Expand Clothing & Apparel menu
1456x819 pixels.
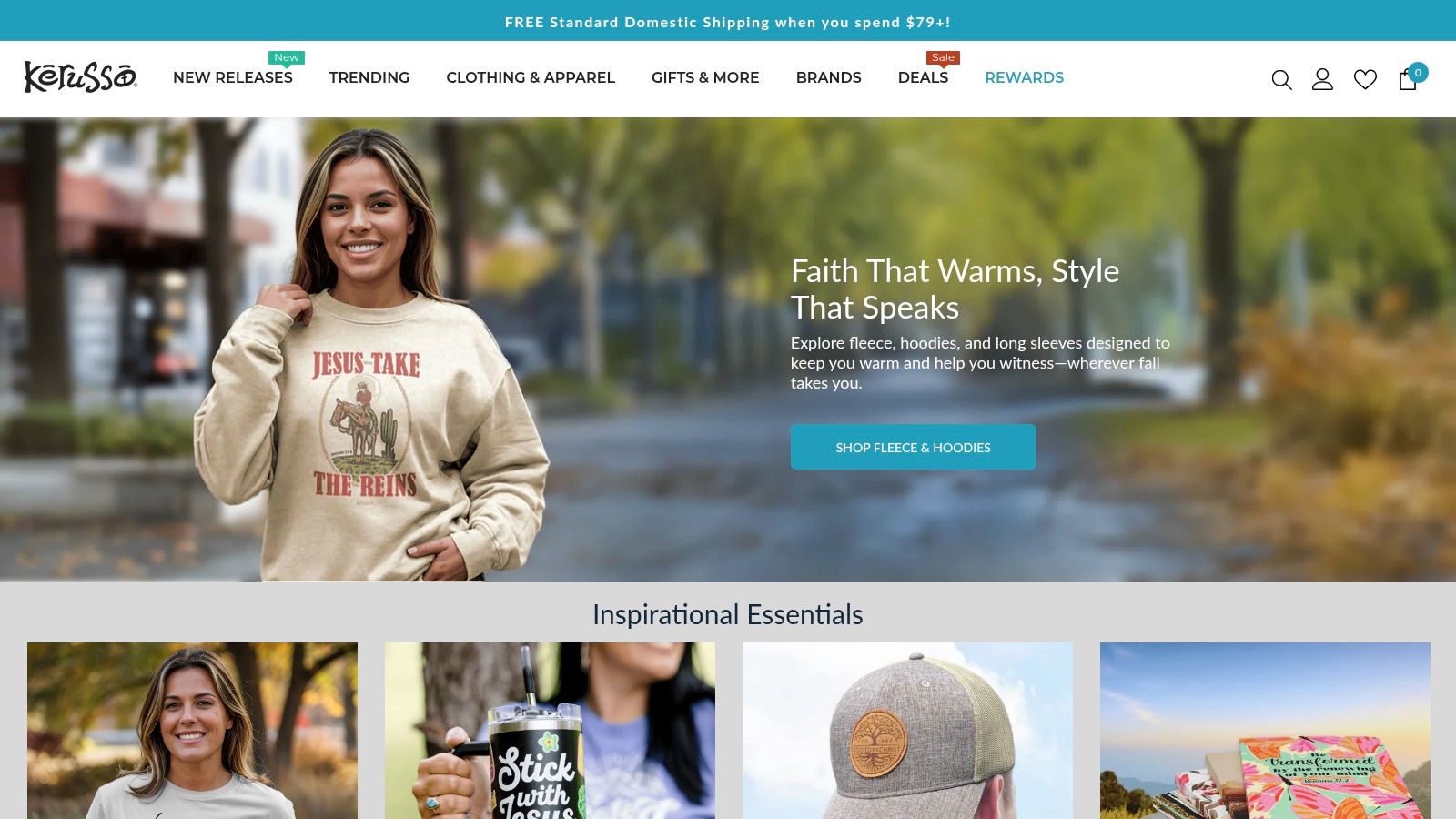tap(531, 78)
